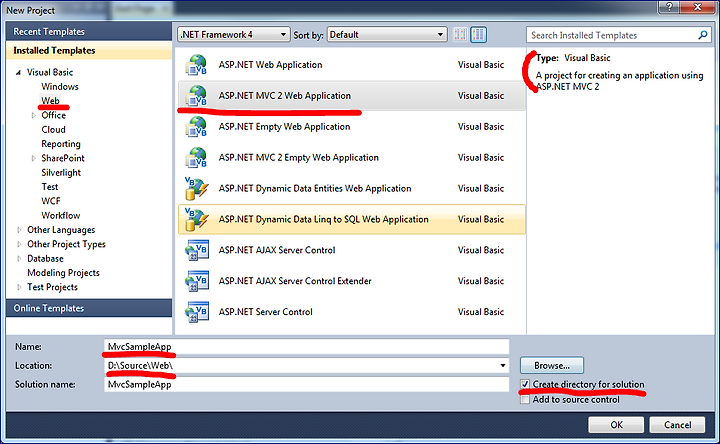Open the Online Templates section
Screen dimensions: 720x444
(x=89, y=308)
